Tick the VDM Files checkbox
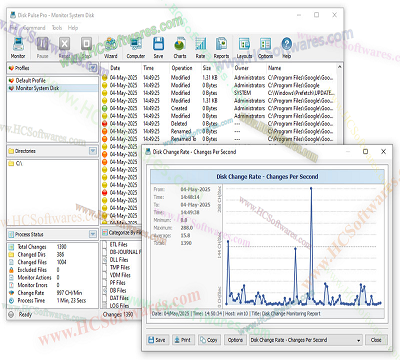 (x=104, y=275)
